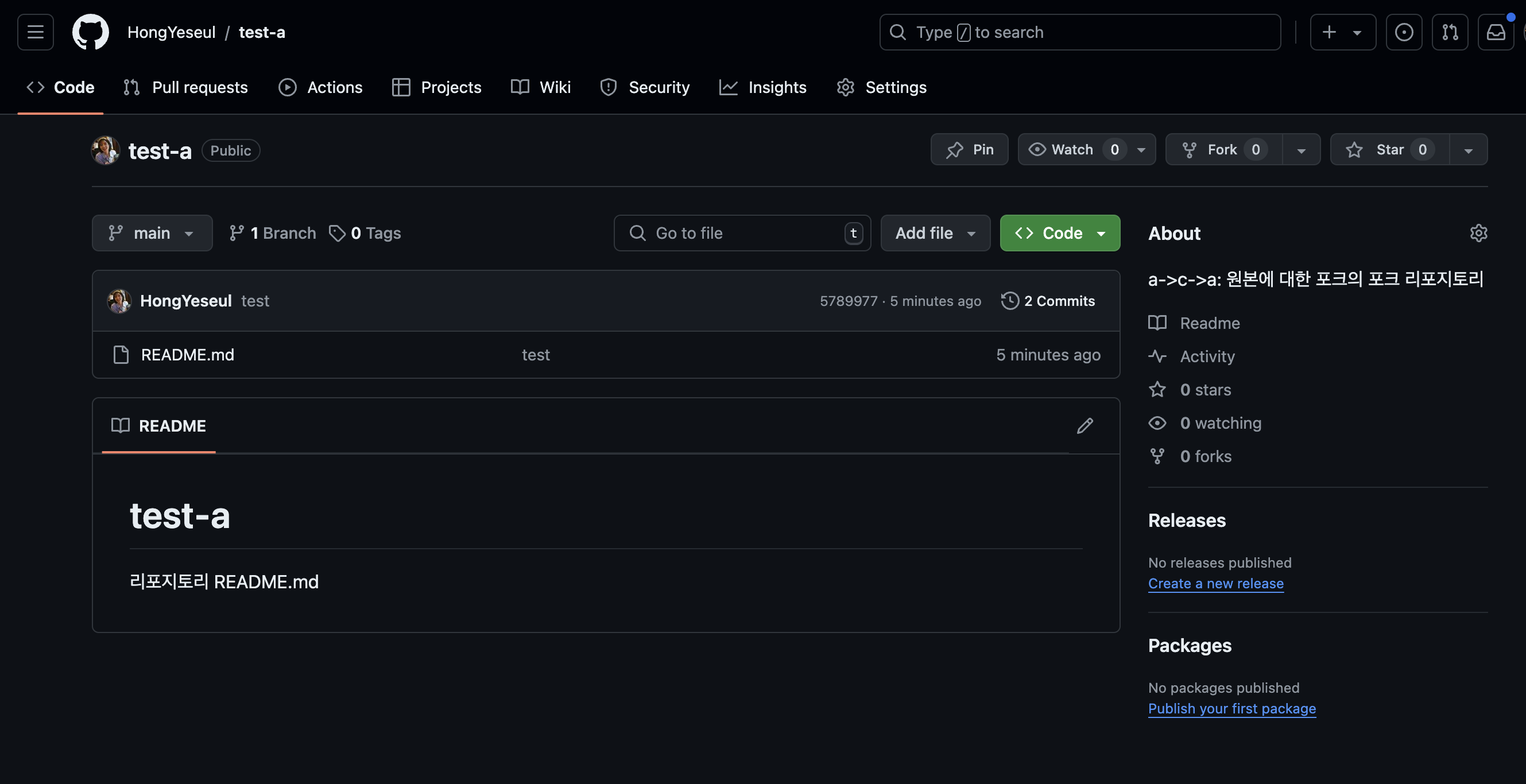Pin the test-a repository

click(969, 150)
